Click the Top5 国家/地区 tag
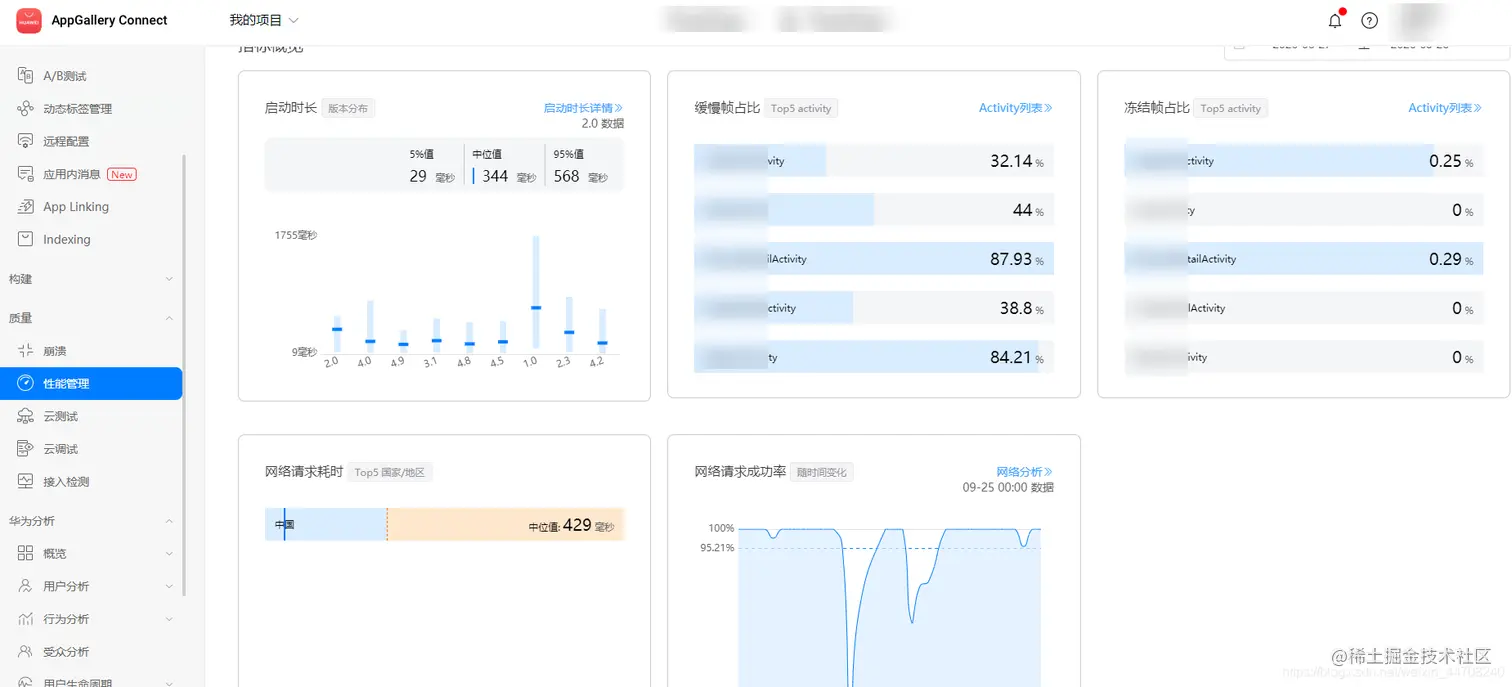The width and height of the screenshot is (1512, 687). pos(391,472)
